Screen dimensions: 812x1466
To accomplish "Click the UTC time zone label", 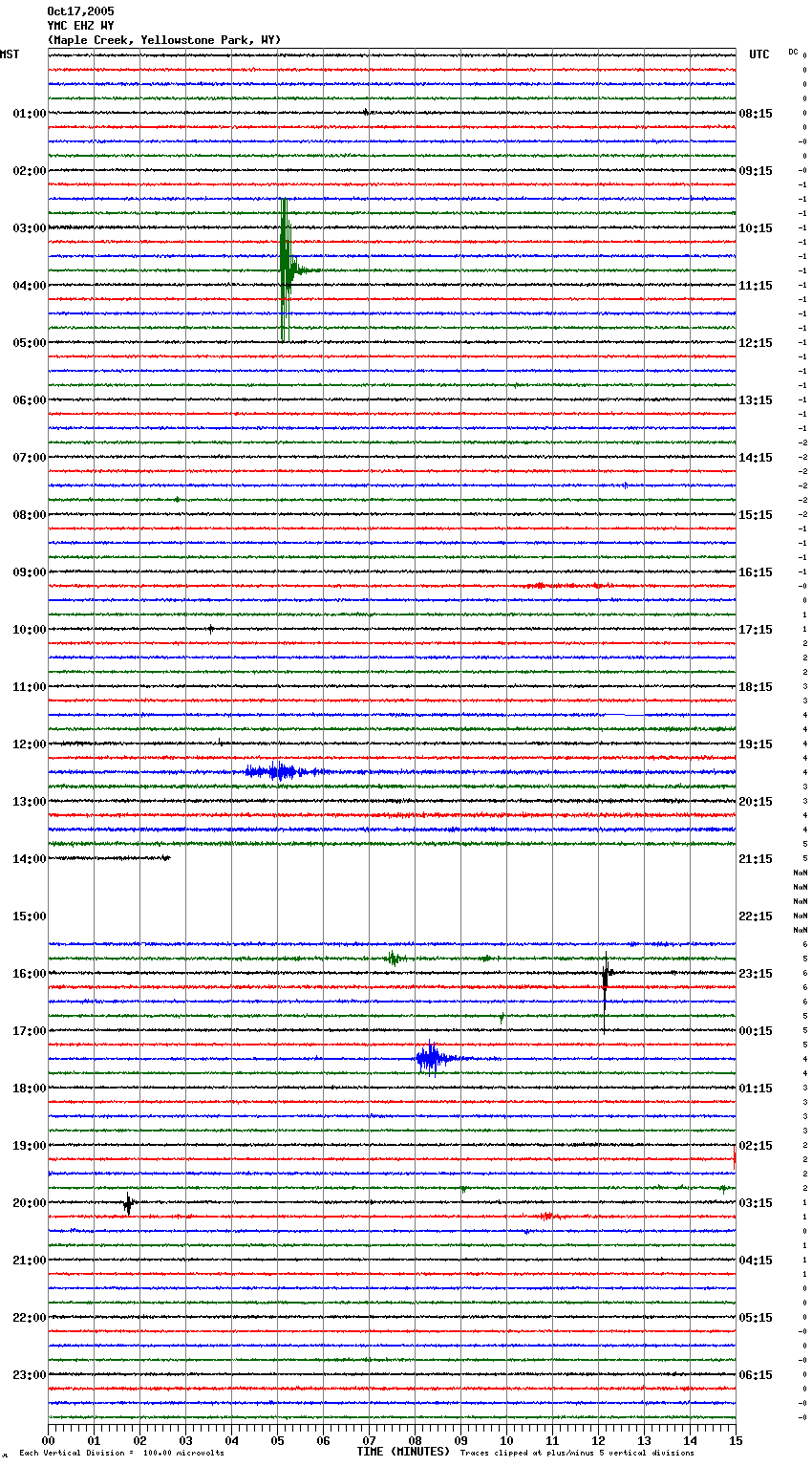I will [759, 54].
